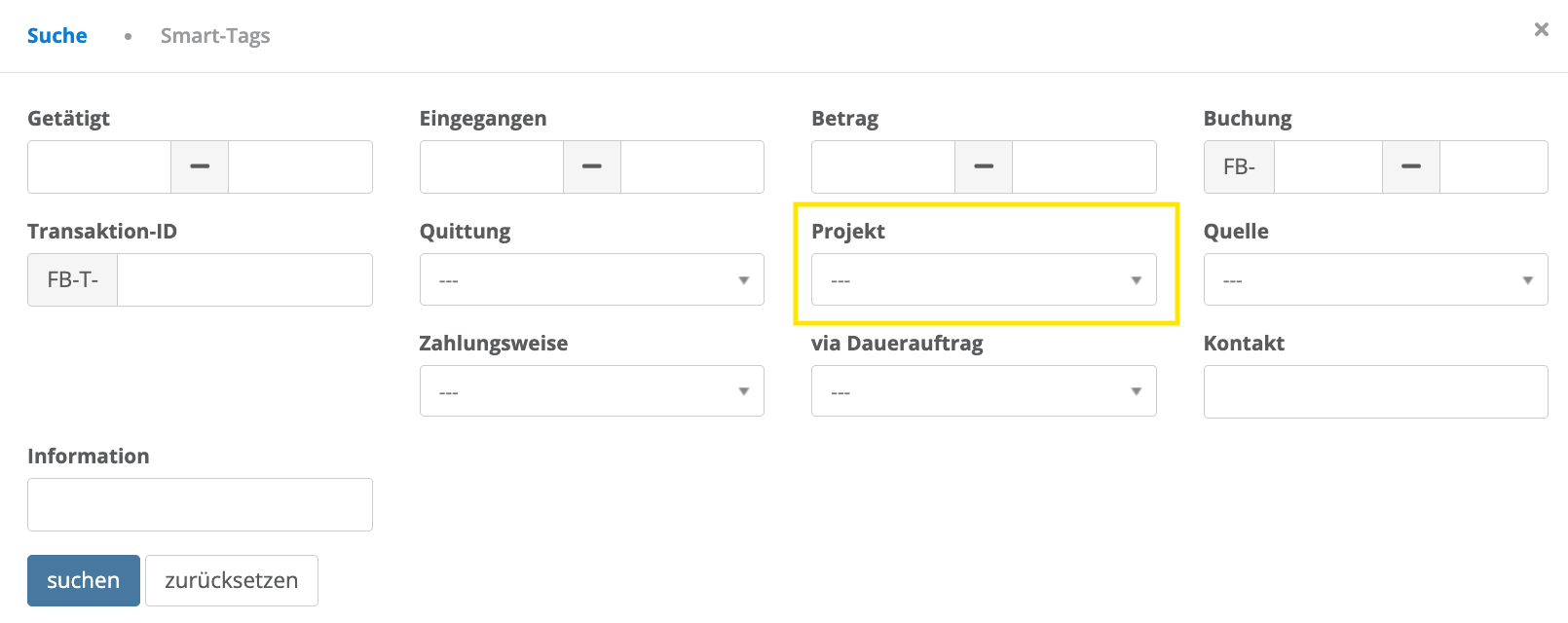
Task: Click the Betrag range dash icon
Action: [984, 166]
